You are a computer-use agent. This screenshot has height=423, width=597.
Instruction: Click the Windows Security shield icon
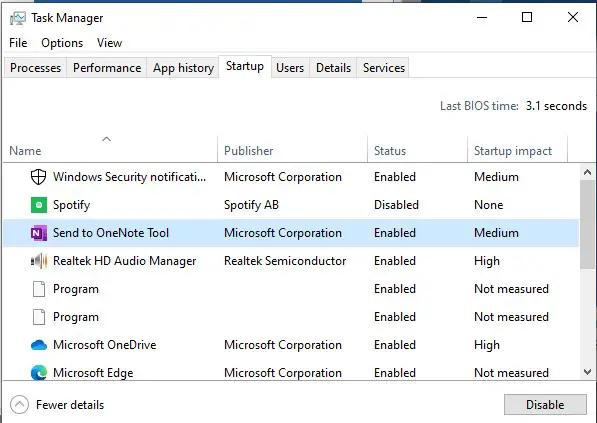point(38,177)
